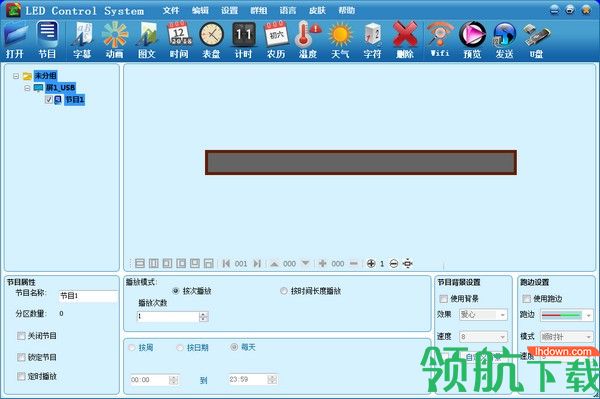Viewport: 600px width, 399px height.
Task: Export to U盘 USB drive
Action: [536, 41]
